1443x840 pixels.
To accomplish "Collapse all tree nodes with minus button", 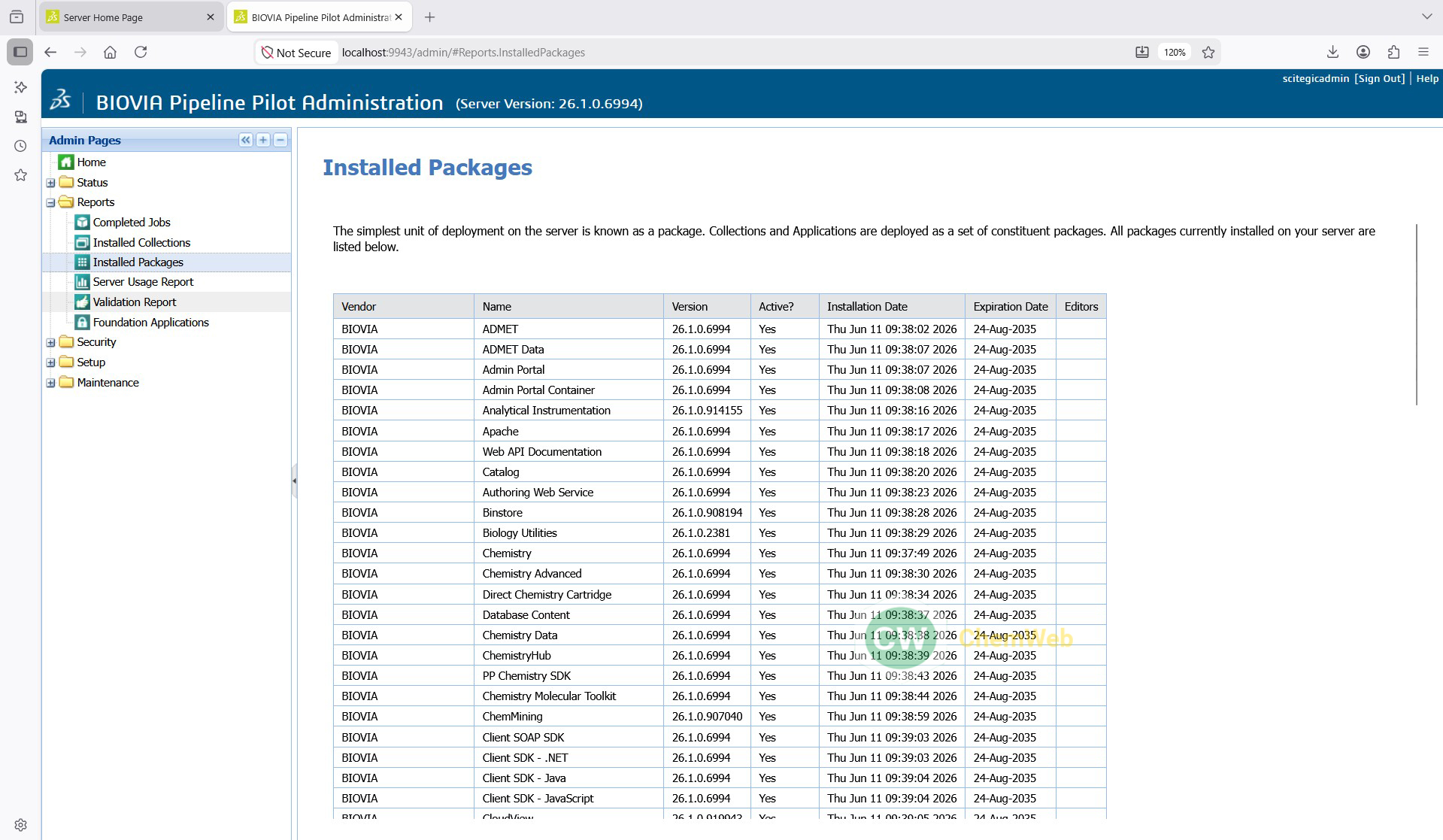I will click(x=280, y=140).
